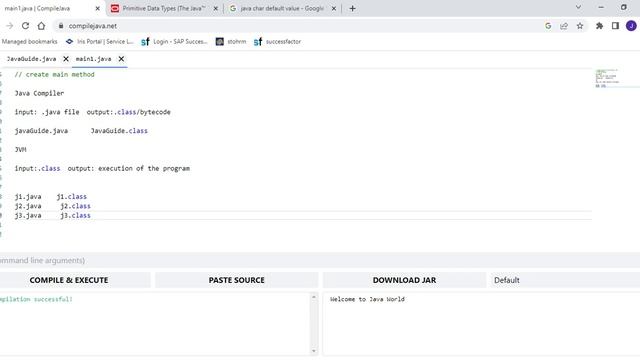Viewport: 640px width, 360px height.
Task: Click the browser forward arrow
Action: coord(9,26)
